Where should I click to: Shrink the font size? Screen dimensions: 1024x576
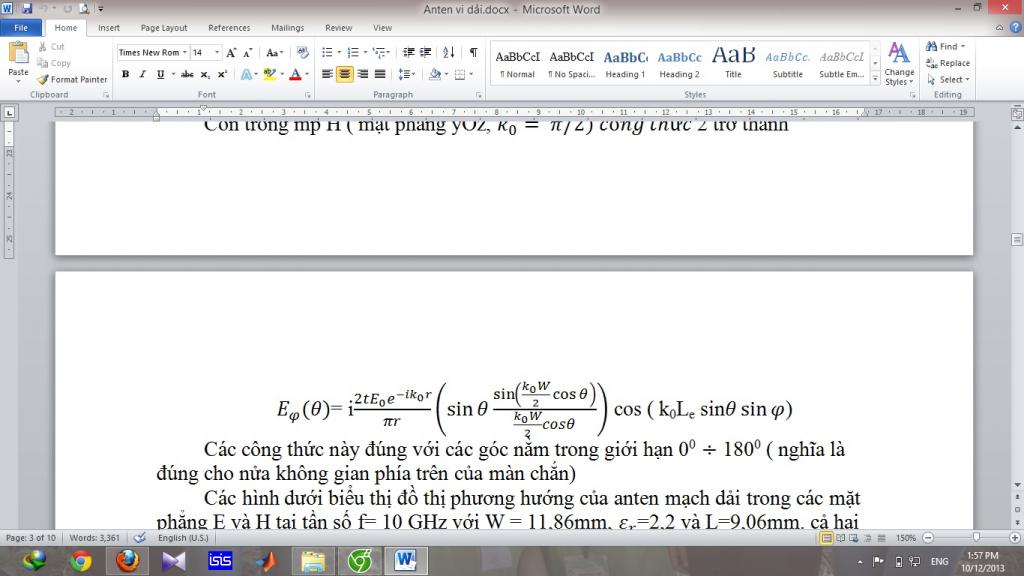248,52
